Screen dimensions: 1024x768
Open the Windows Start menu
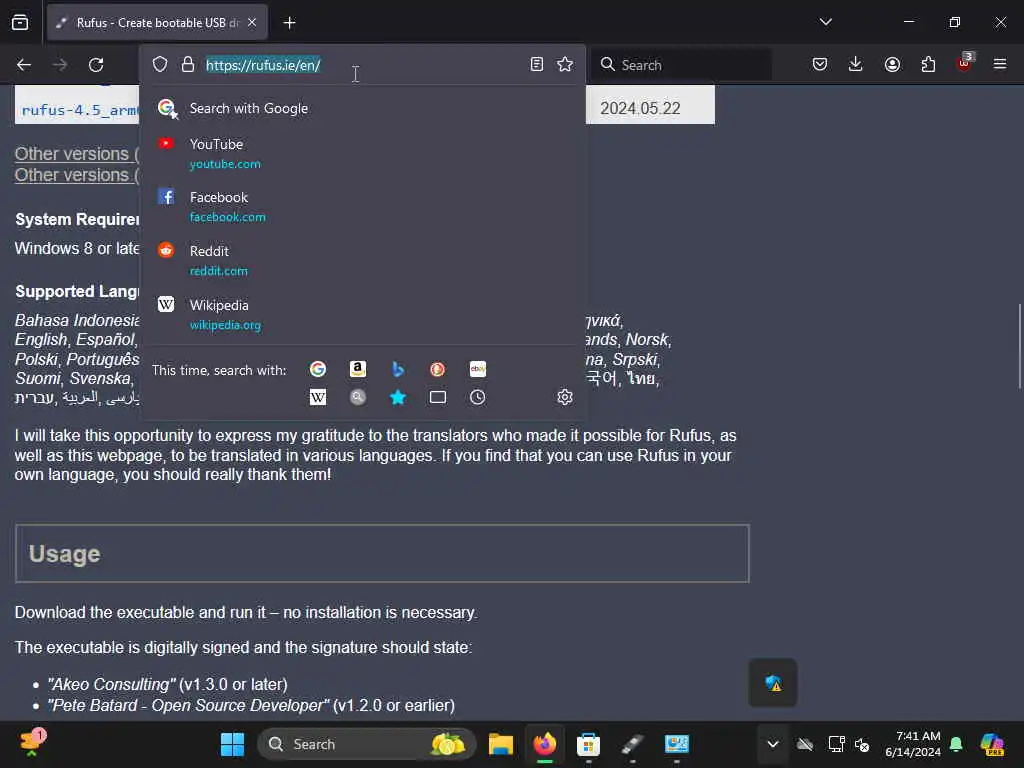tap(232, 744)
